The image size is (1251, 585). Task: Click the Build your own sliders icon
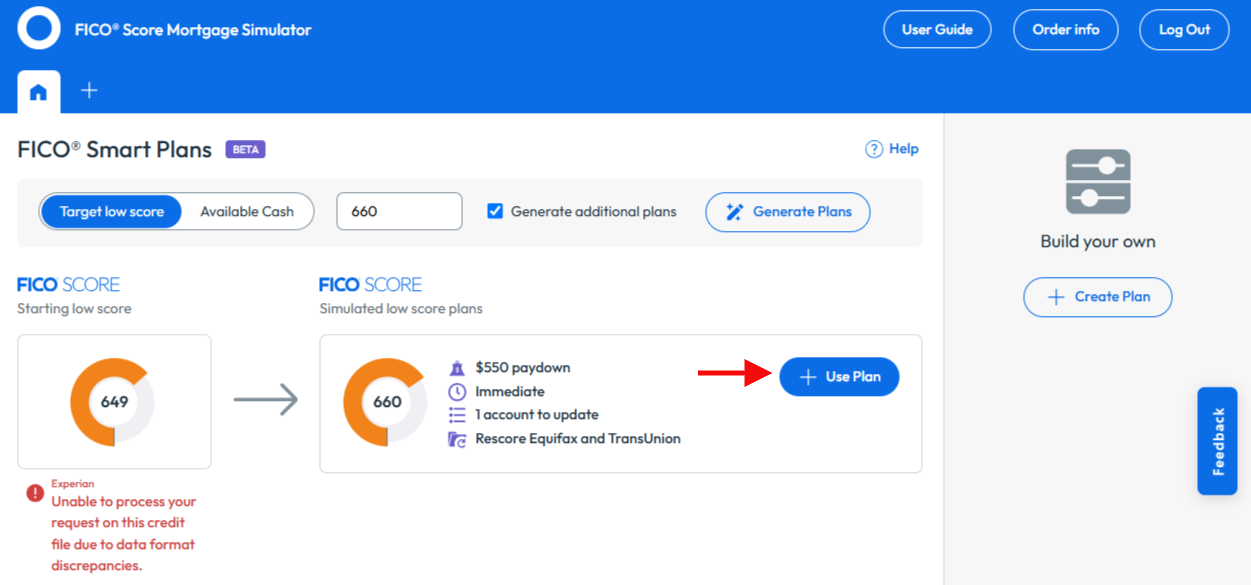click(x=1098, y=181)
